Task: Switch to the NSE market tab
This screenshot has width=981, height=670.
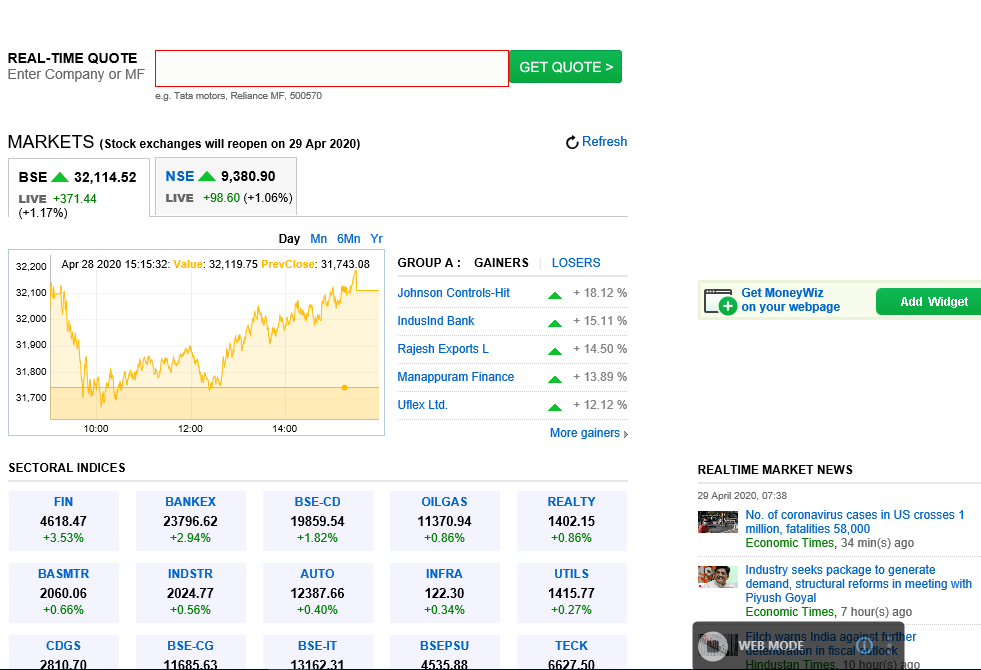Action: click(226, 186)
